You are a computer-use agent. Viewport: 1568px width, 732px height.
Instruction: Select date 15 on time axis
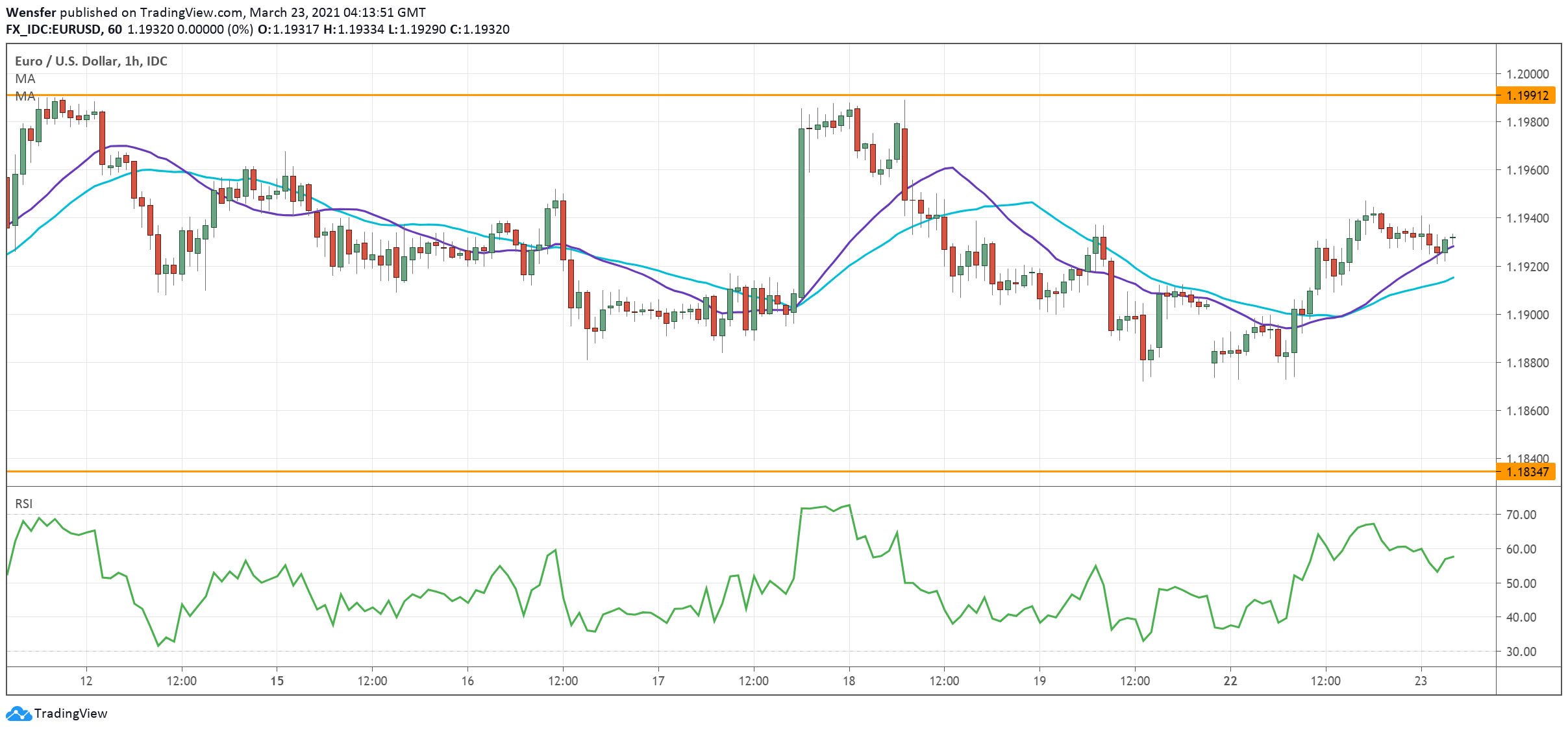[277, 681]
